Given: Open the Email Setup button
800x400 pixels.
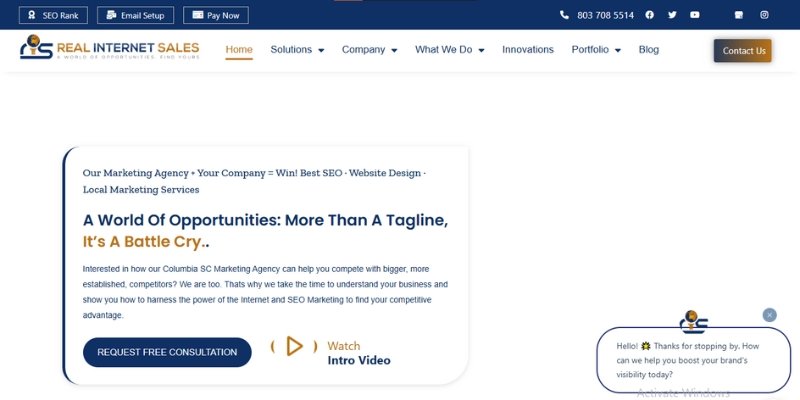Looking at the screenshot, I should [135, 15].
